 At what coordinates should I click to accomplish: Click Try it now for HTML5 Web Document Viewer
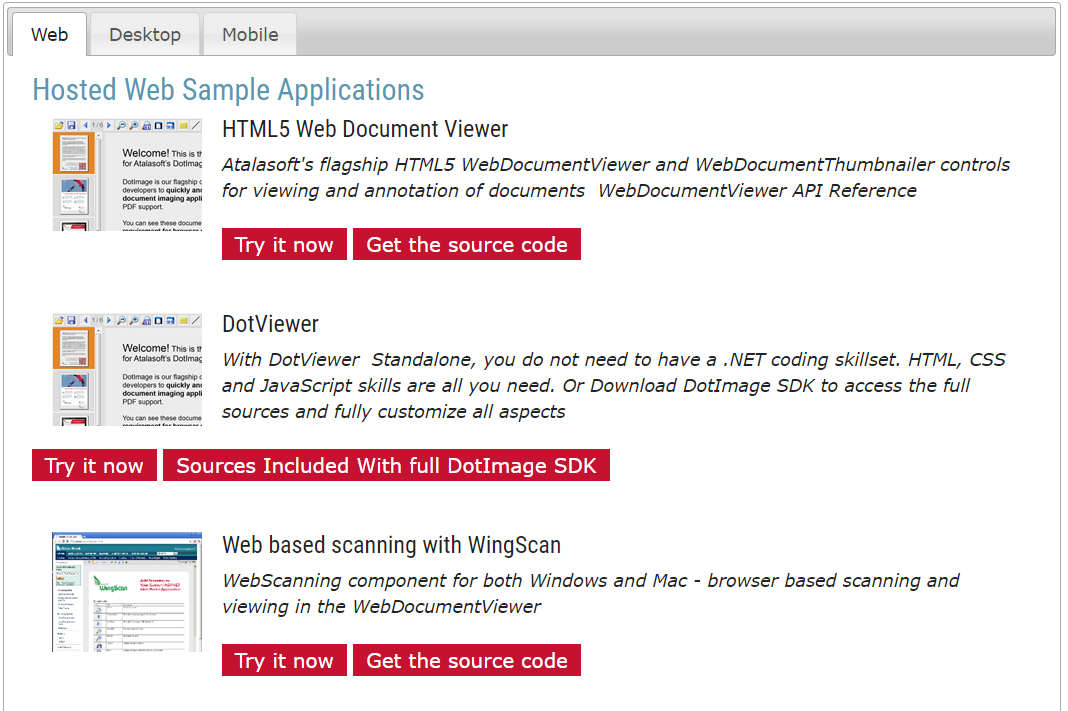[x=283, y=243]
